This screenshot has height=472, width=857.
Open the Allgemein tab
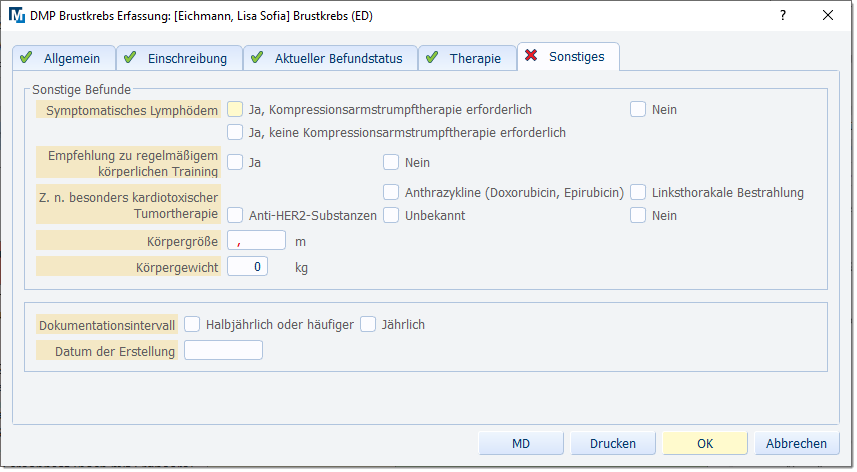(64, 58)
